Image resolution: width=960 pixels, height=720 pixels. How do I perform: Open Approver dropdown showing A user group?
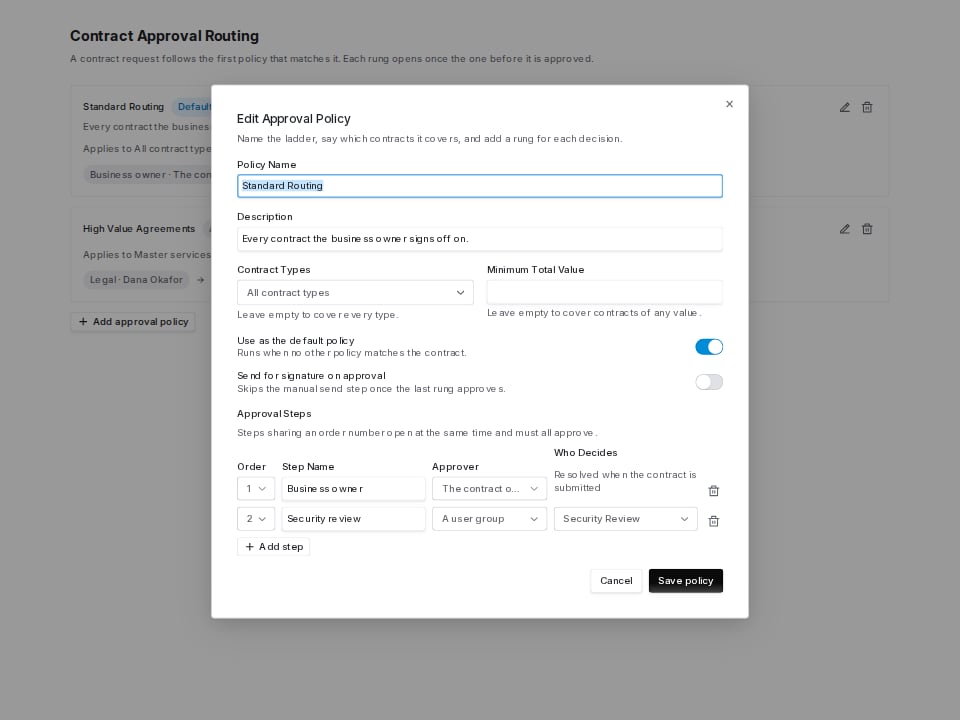click(489, 519)
